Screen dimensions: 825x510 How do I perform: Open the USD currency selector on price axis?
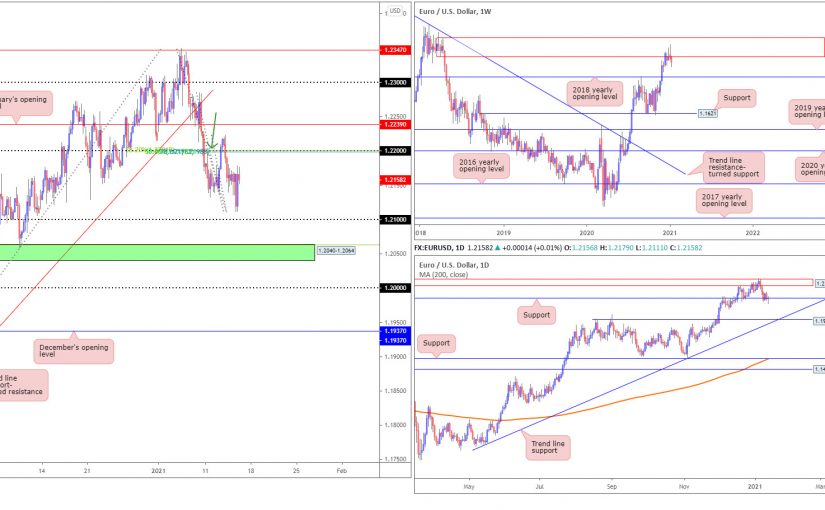(x=394, y=11)
